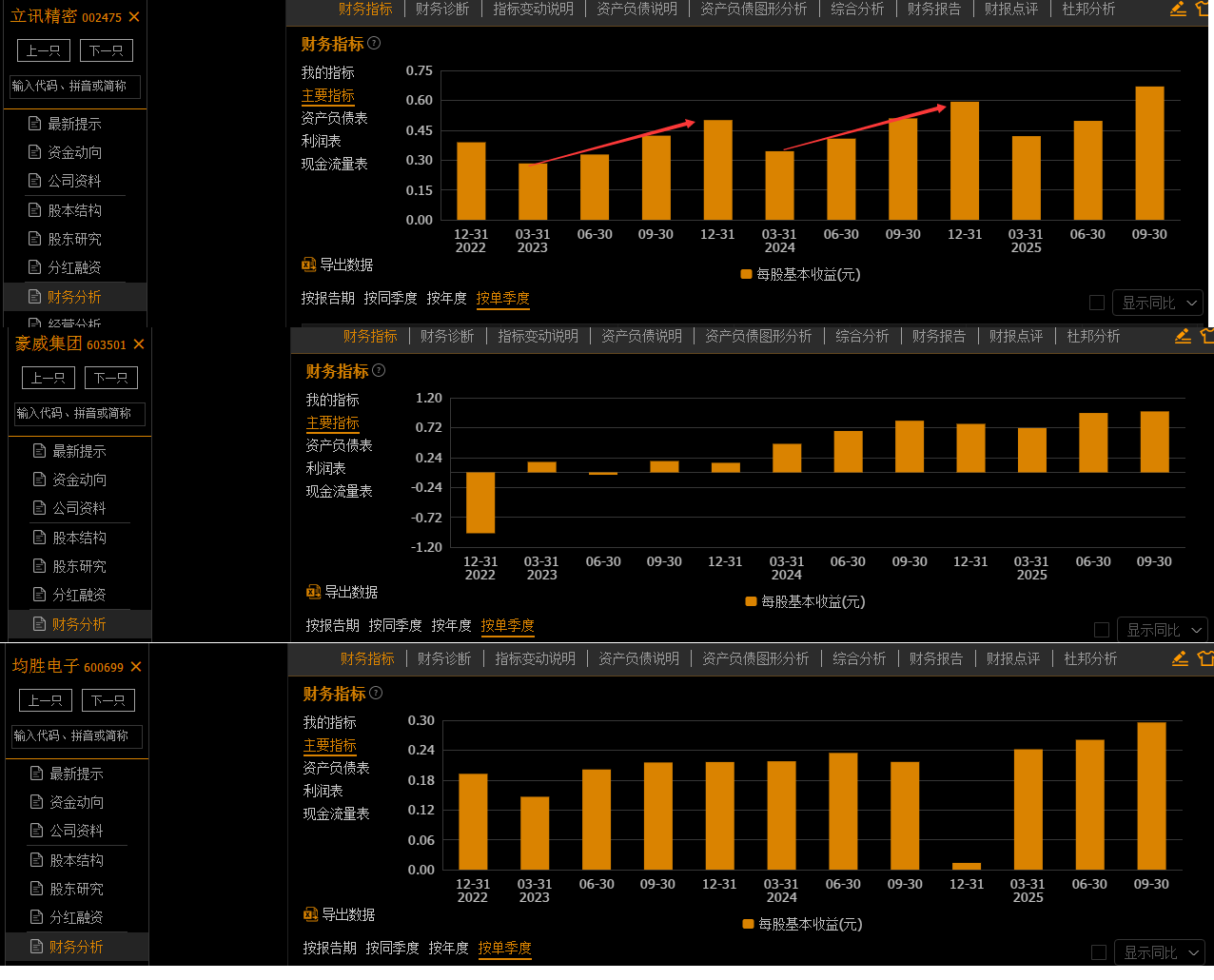Click 每股基本收益 legend swatch in 均胜电子 chart
This screenshot has height=980, width=1214.
pos(749,924)
